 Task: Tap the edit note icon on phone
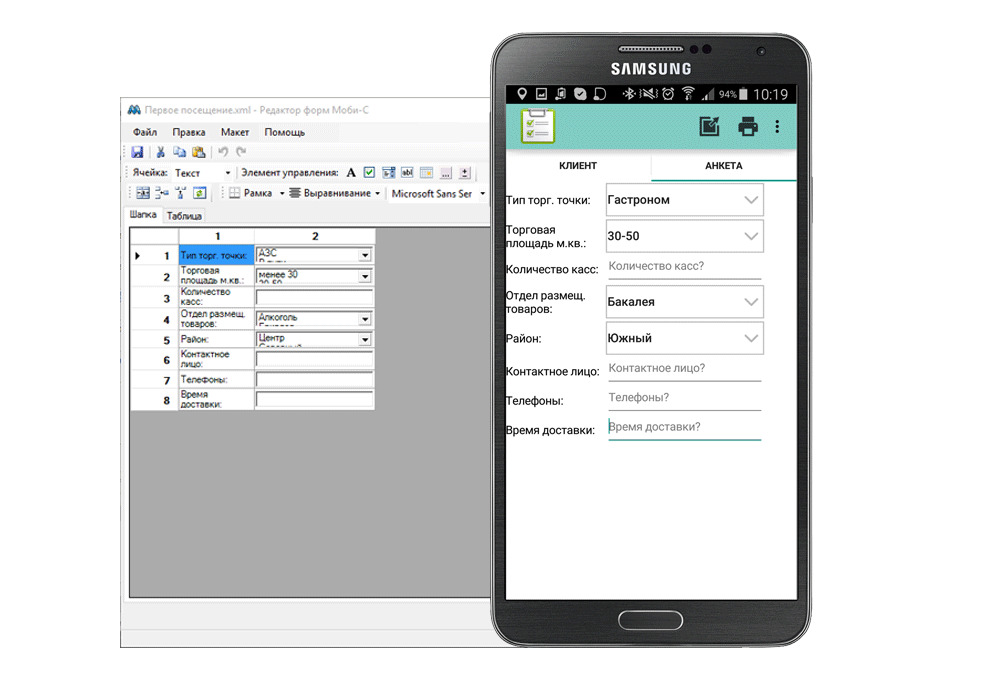pos(709,126)
